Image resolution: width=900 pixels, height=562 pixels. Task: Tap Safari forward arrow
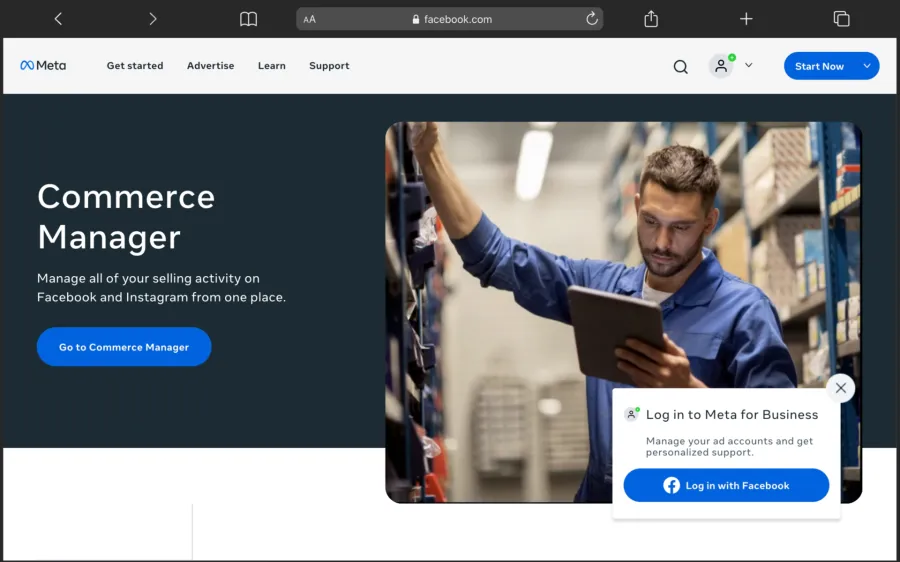(152, 19)
